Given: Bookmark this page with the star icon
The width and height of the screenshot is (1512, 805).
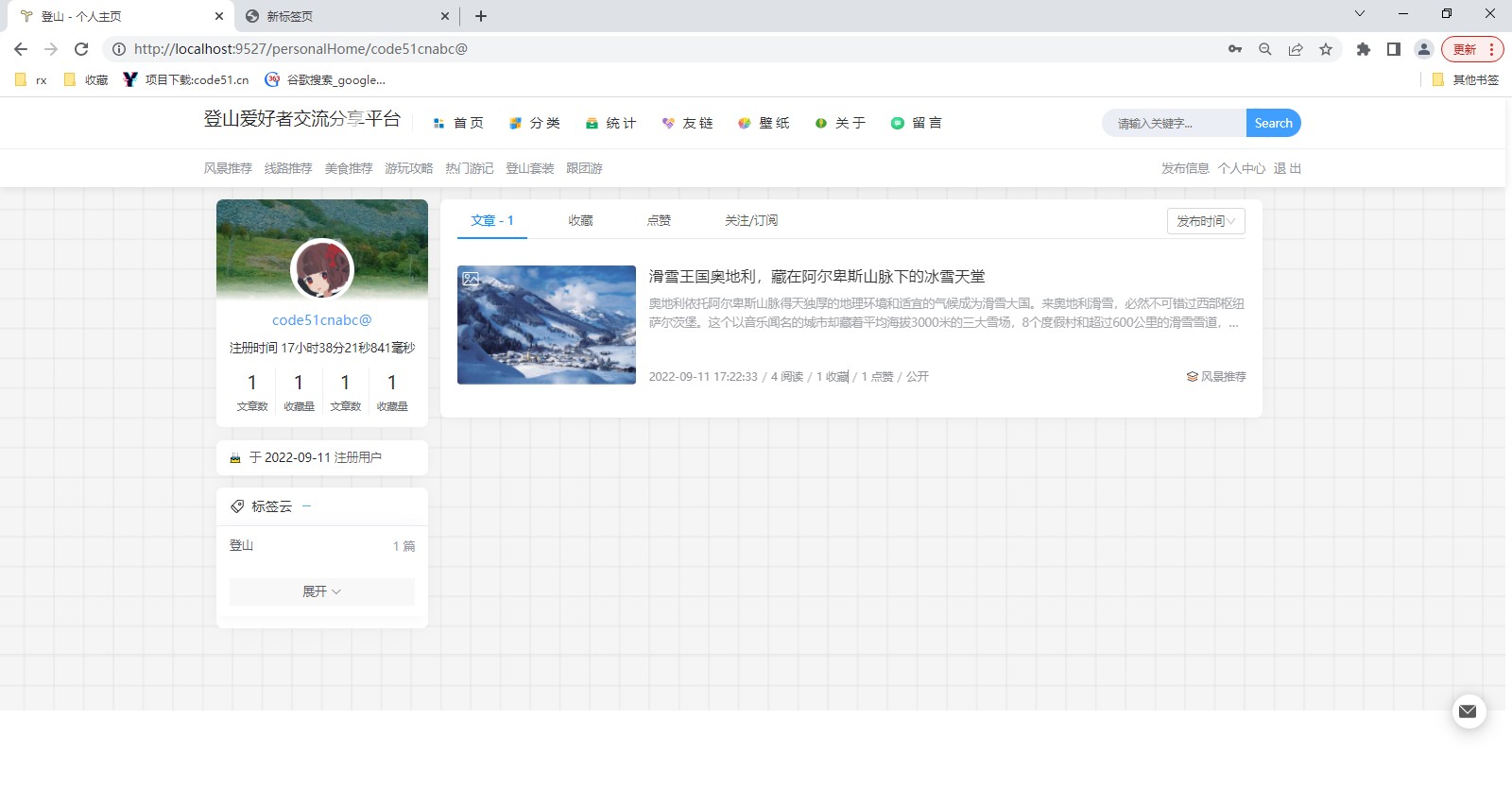Looking at the screenshot, I should point(1326,49).
